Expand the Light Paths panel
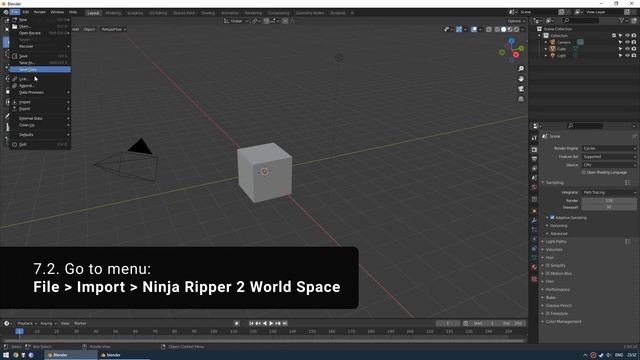Screen dimensions: 640x360 (556, 242)
